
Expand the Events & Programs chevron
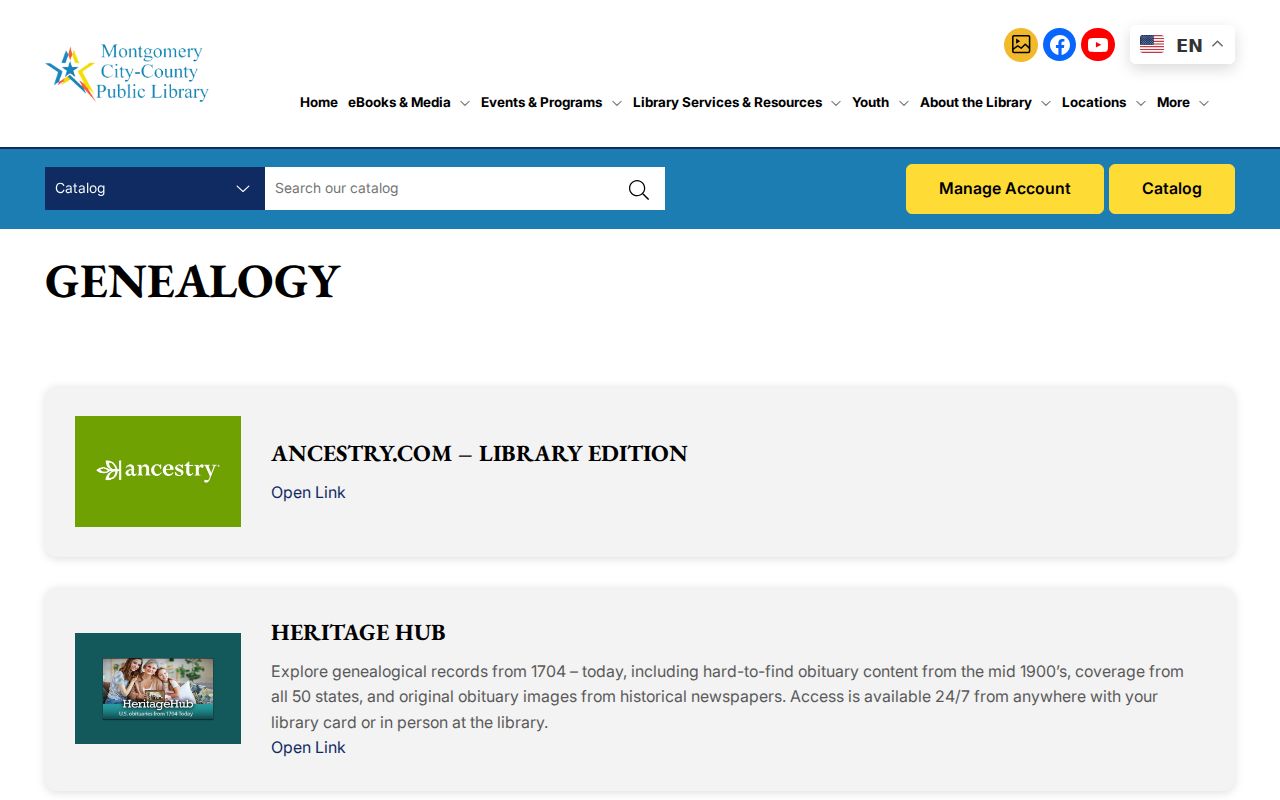[x=616, y=103]
